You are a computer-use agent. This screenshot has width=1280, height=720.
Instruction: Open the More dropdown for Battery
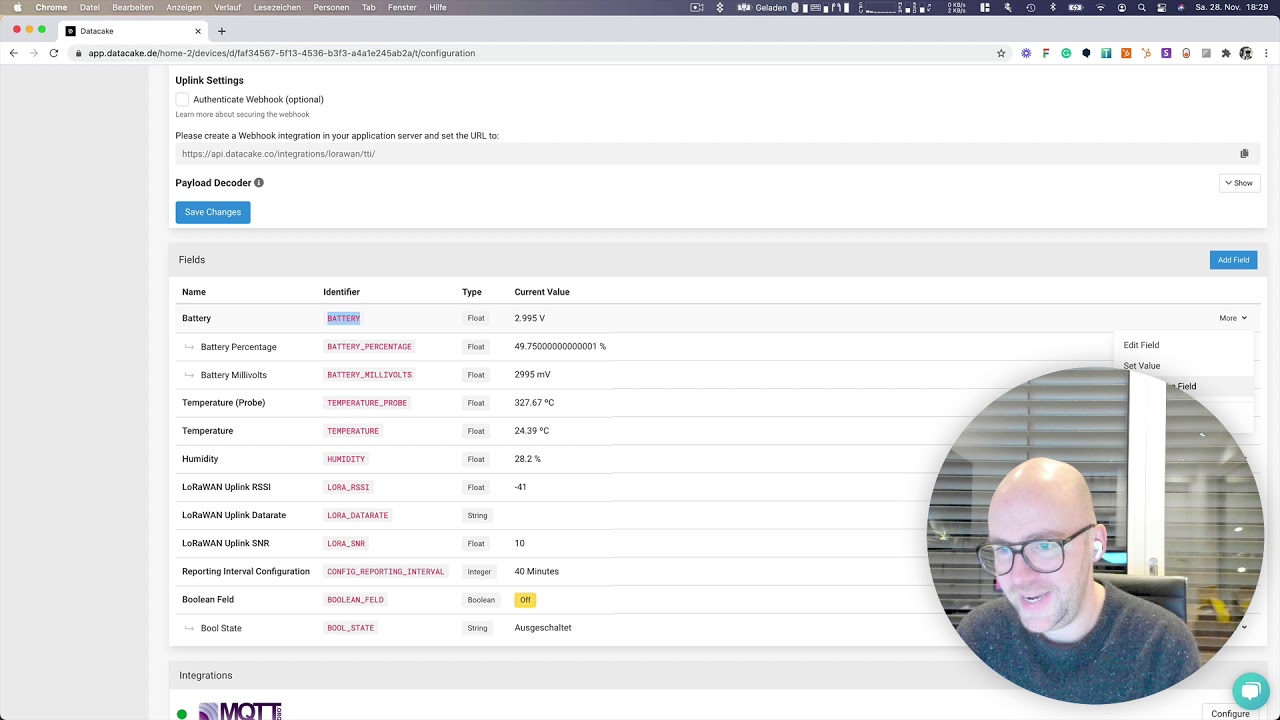coord(1233,318)
